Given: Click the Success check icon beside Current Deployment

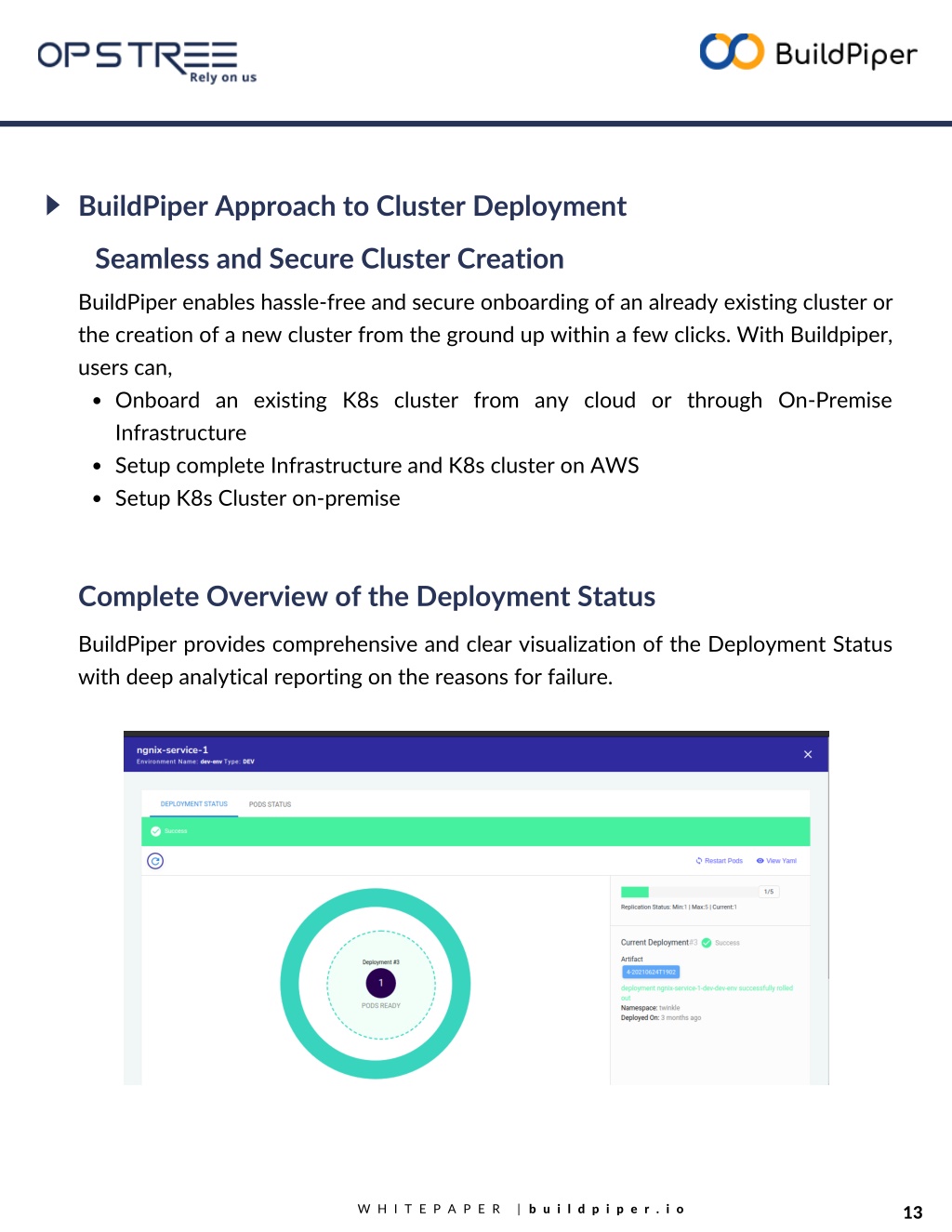Looking at the screenshot, I should tap(707, 943).
